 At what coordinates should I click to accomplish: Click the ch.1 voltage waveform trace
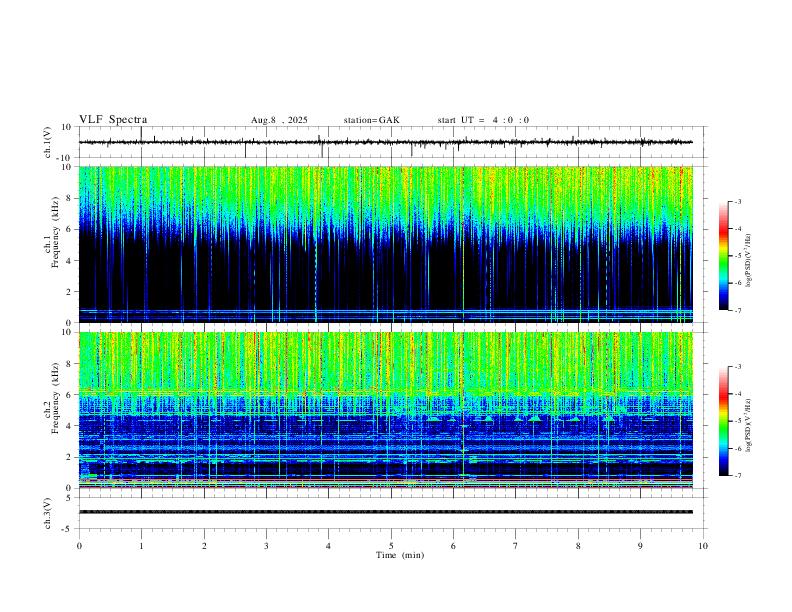pos(385,142)
